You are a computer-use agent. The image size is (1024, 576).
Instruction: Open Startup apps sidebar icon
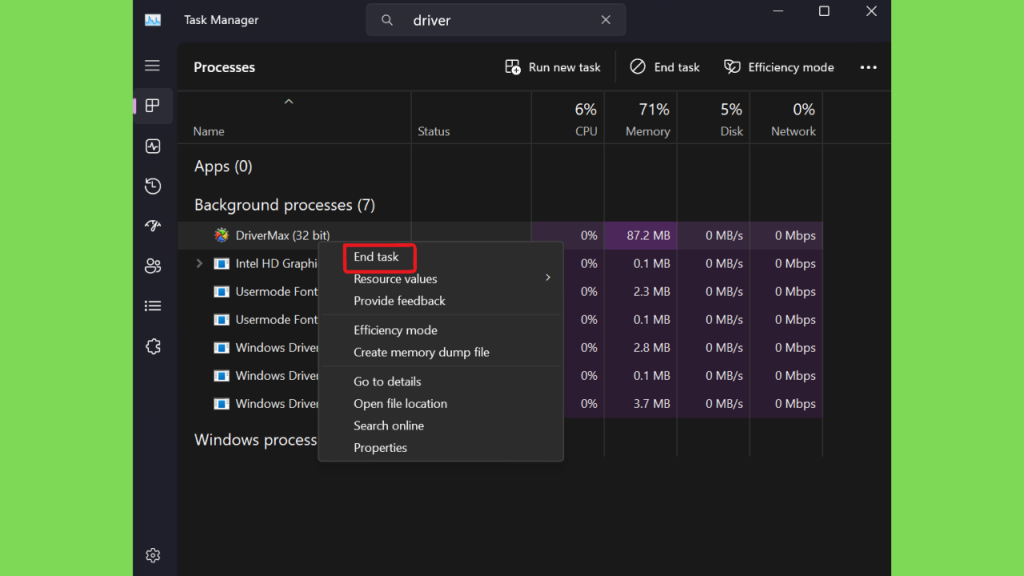(152, 226)
